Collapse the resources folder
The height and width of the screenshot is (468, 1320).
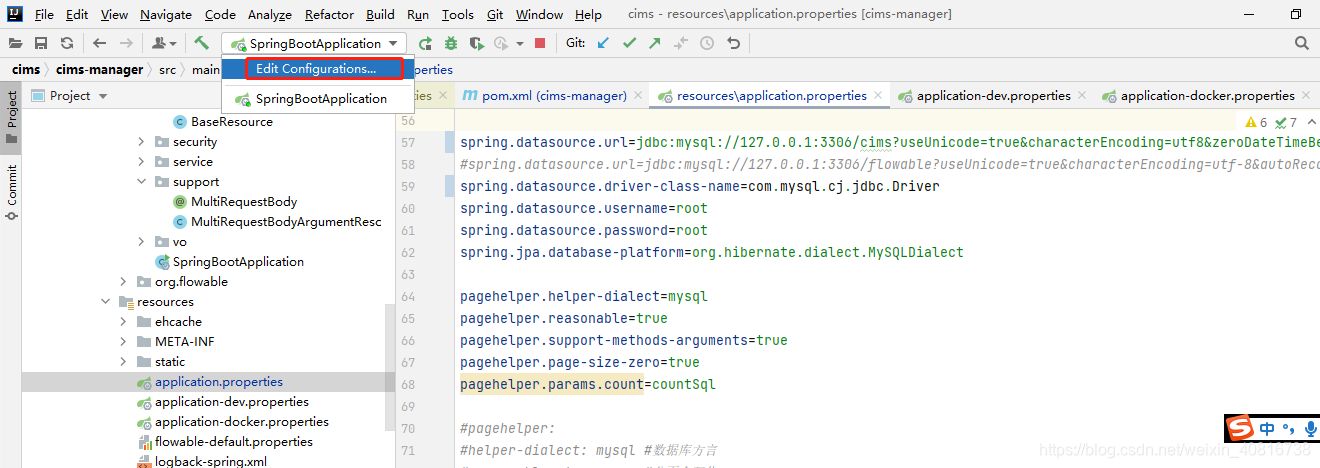click(105, 302)
